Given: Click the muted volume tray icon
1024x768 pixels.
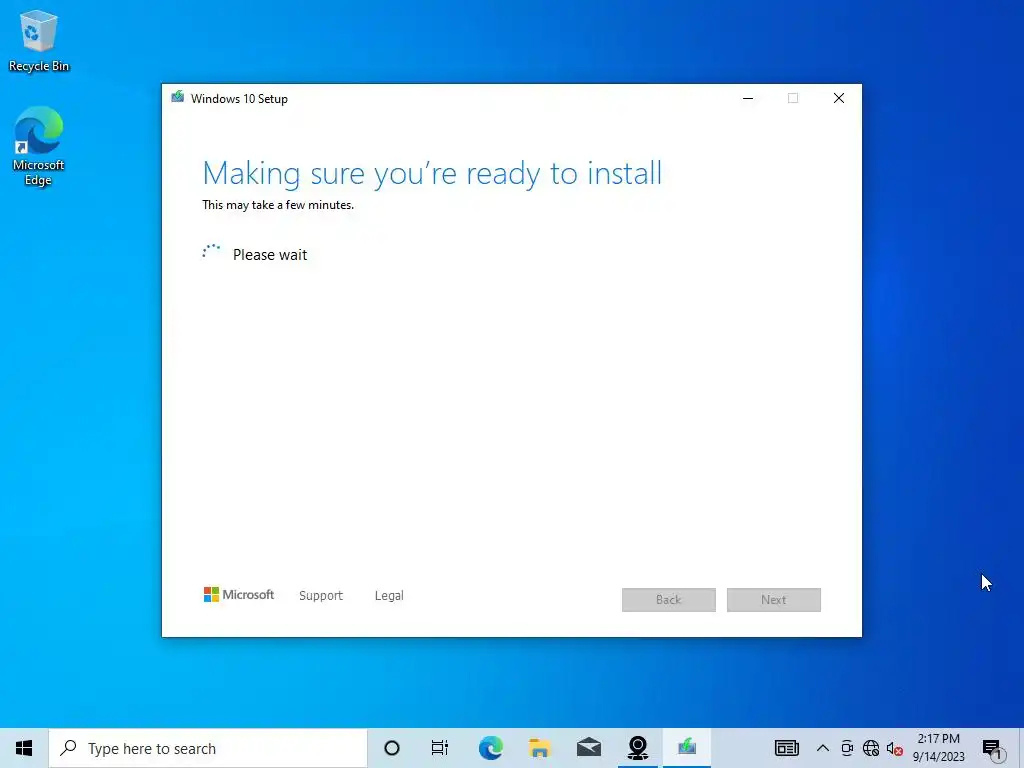Looking at the screenshot, I should [x=895, y=748].
